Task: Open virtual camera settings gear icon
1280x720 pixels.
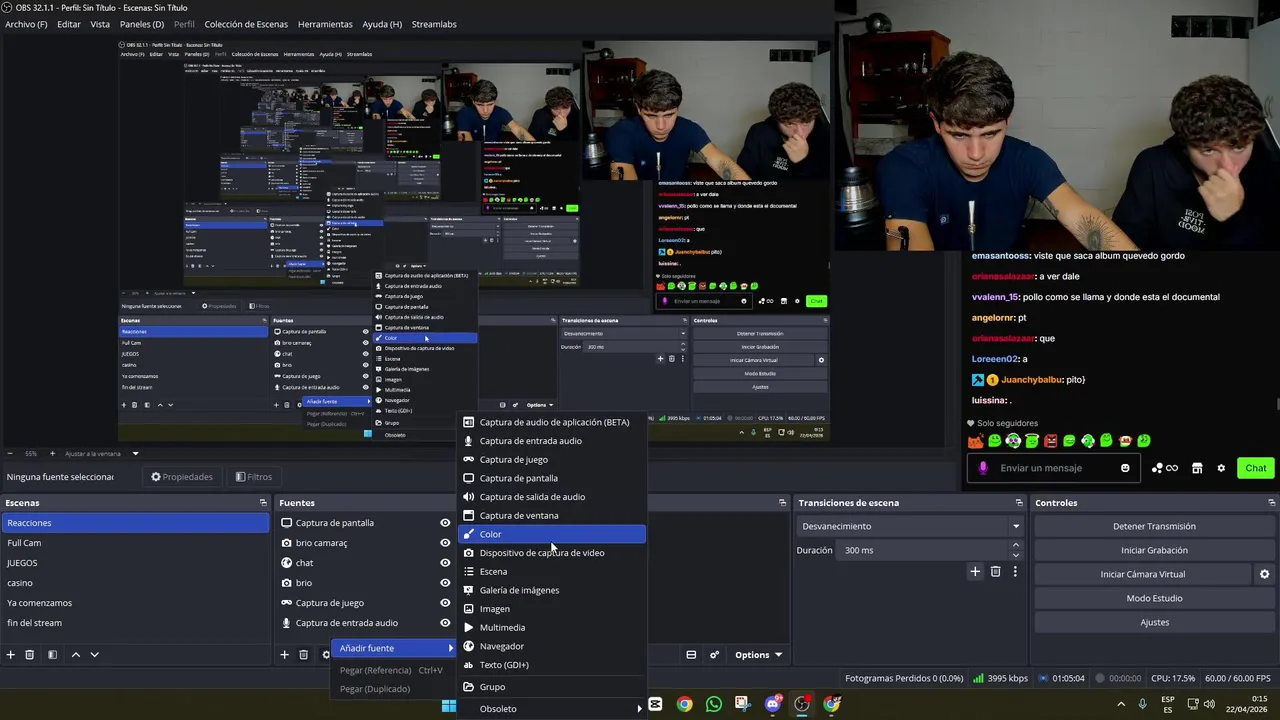Action: [x=1264, y=574]
